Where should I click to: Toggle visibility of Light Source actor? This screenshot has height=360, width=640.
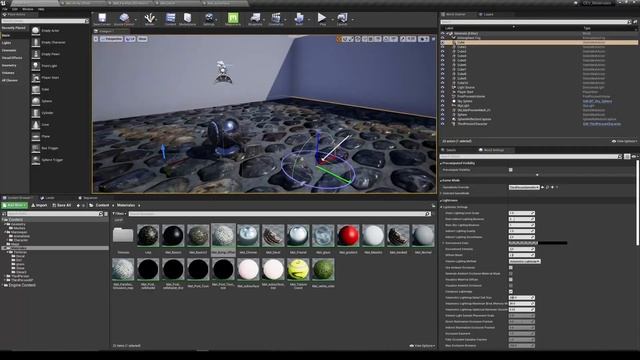442,87
